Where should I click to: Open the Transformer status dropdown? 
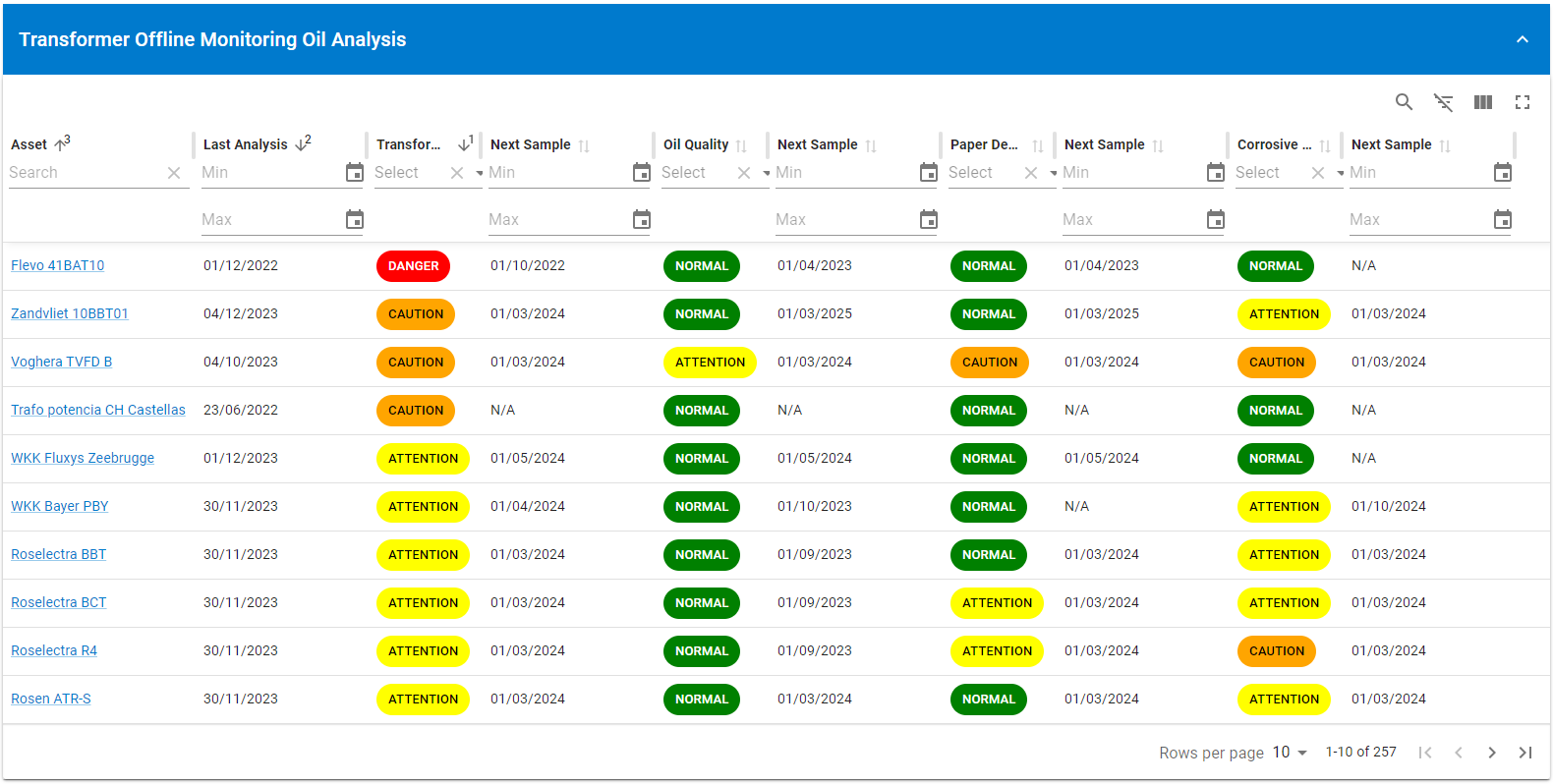[x=480, y=173]
